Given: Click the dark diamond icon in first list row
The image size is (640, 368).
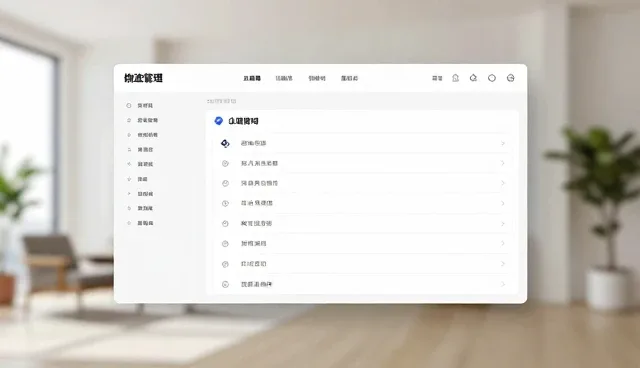Looking at the screenshot, I should click(225, 143).
